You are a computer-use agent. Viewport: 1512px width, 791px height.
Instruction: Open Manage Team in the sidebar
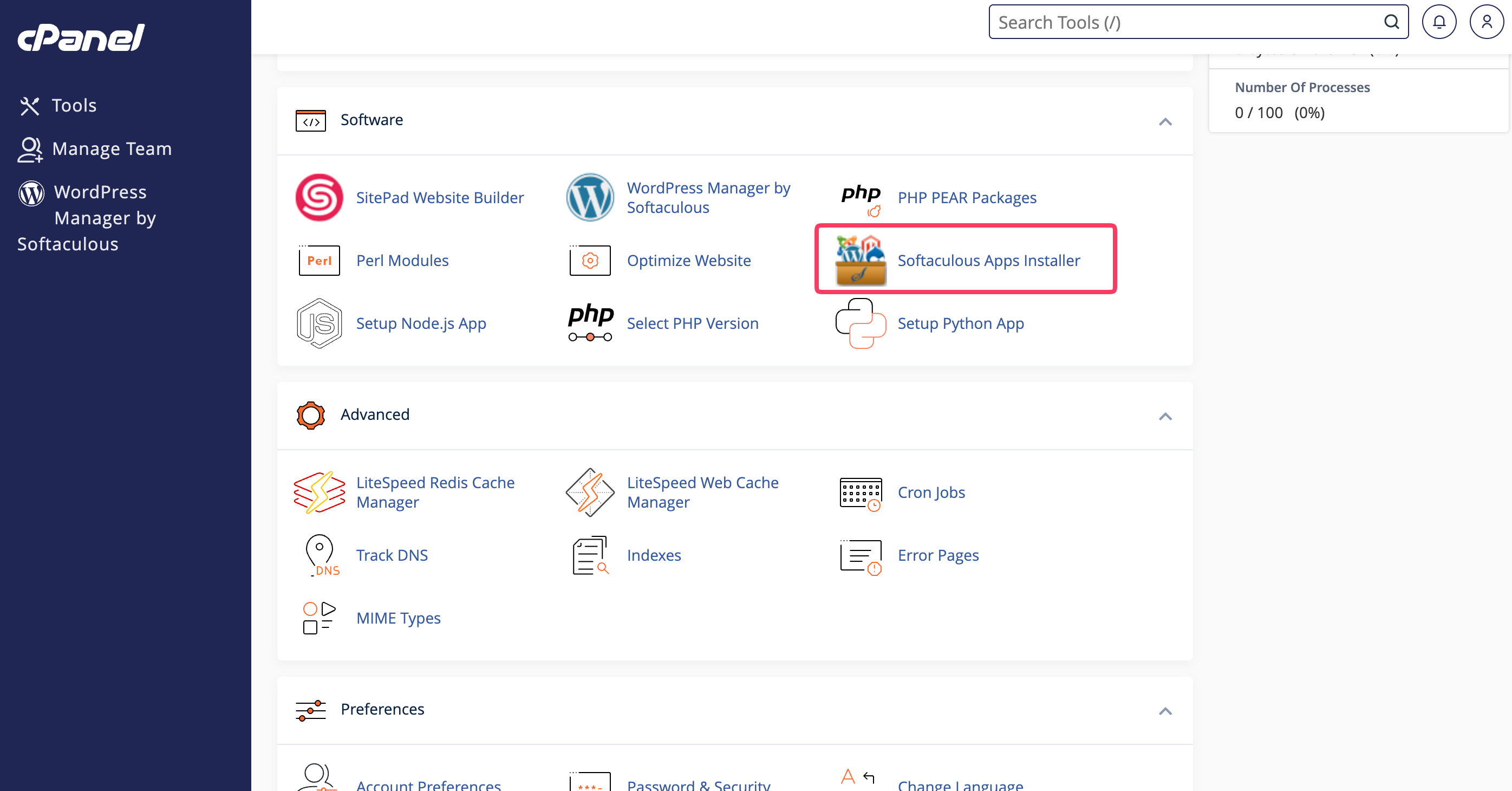[x=95, y=149]
